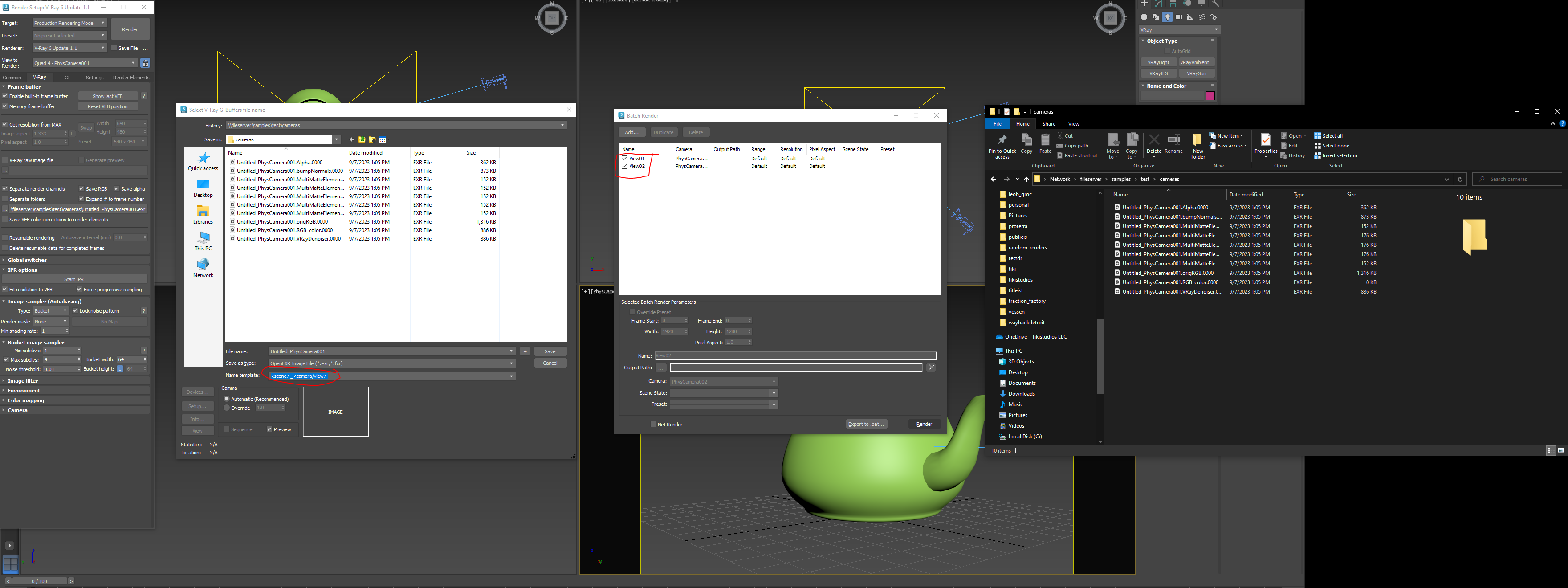Open the Shapes category in Create panel

(1155, 17)
